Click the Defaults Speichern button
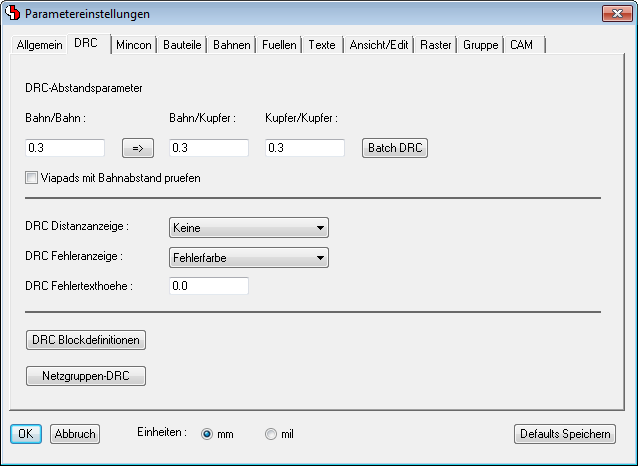Screen dimensions: 638x466 tap(564, 434)
